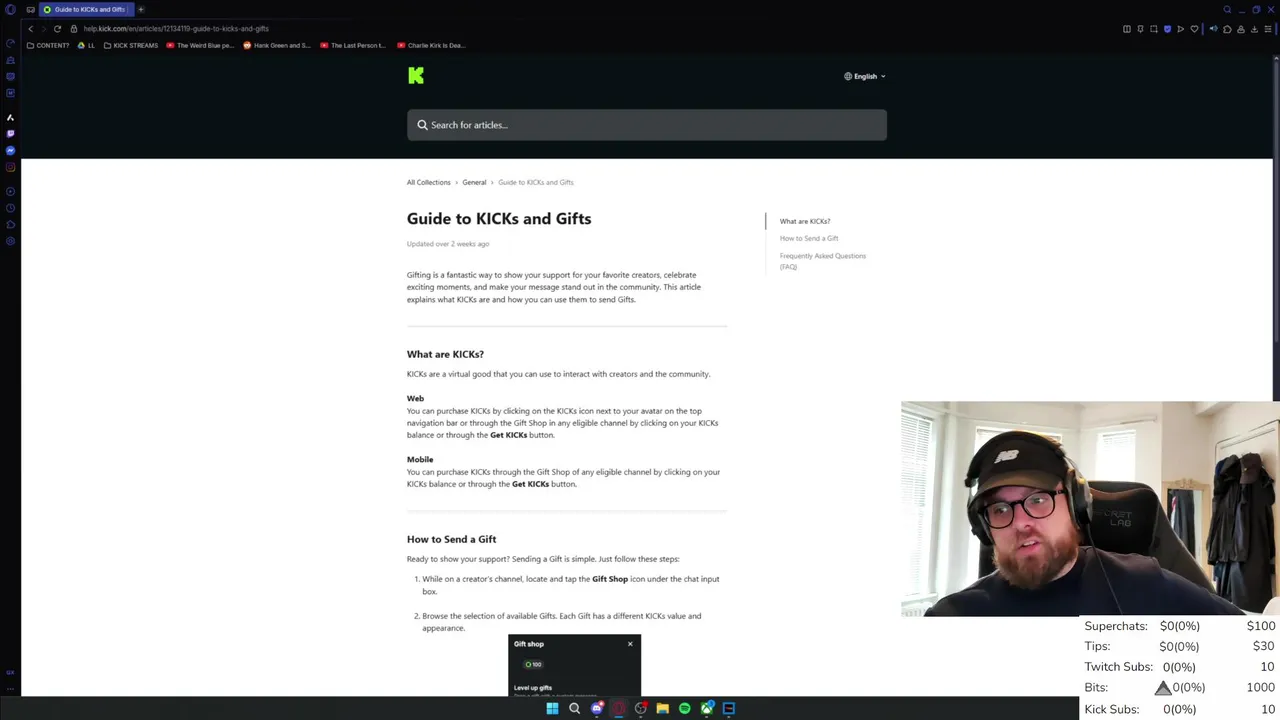The height and width of the screenshot is (720, 1280).
Task: Click the magnifier icon in article search
Action: (x=422, y=125)
